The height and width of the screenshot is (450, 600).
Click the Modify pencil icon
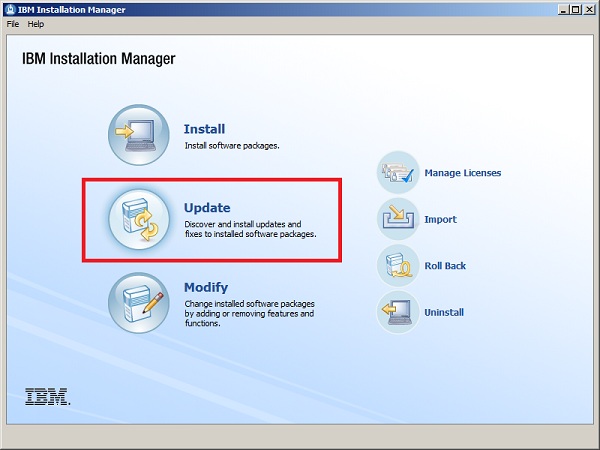tap(139, 303)
